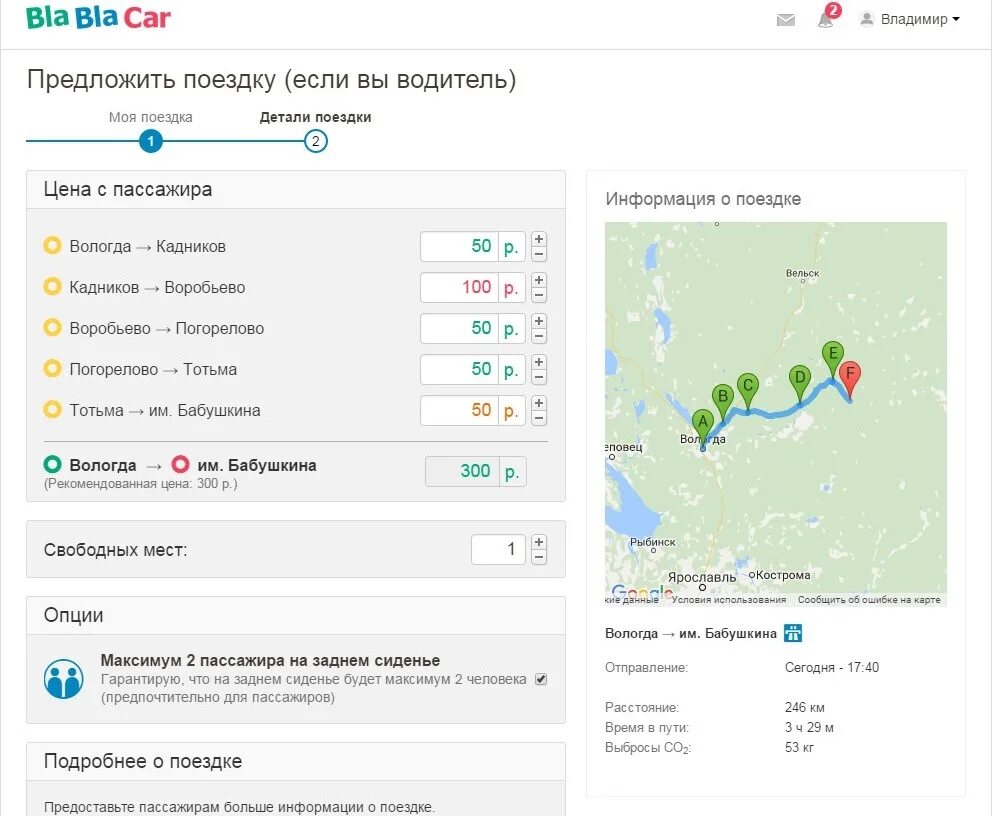This screenshot has height=816, width=992.
Task: Click the BlaBlaCar logo
Action: click(x=97, y=17)
